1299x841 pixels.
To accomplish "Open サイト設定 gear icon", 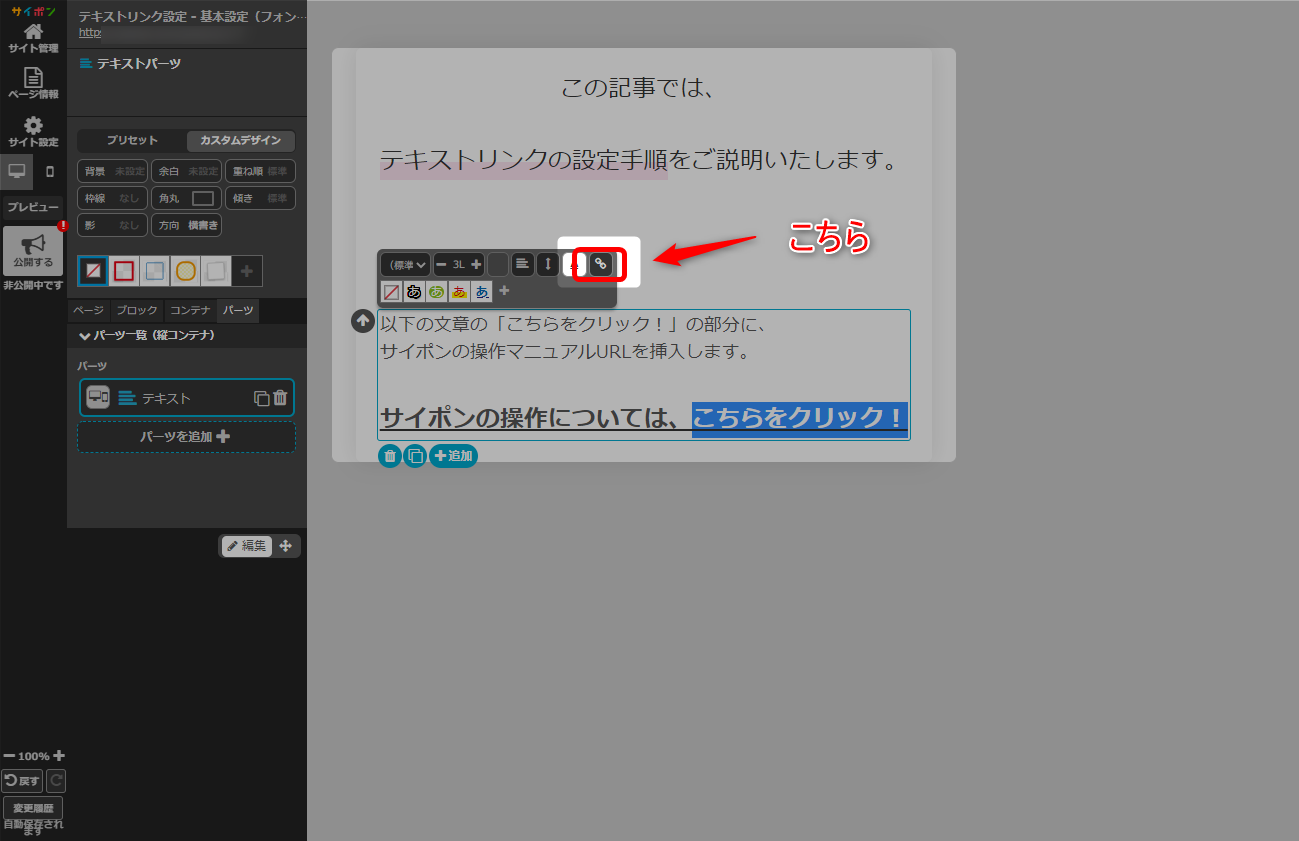I will pyautogui.click(x=33, y=132).
